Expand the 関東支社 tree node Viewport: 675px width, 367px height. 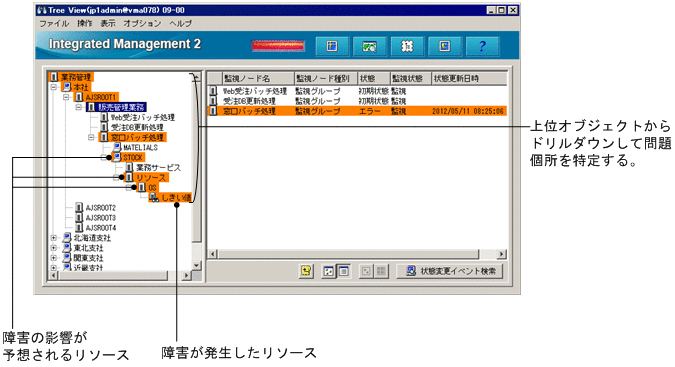coord(54,258)
